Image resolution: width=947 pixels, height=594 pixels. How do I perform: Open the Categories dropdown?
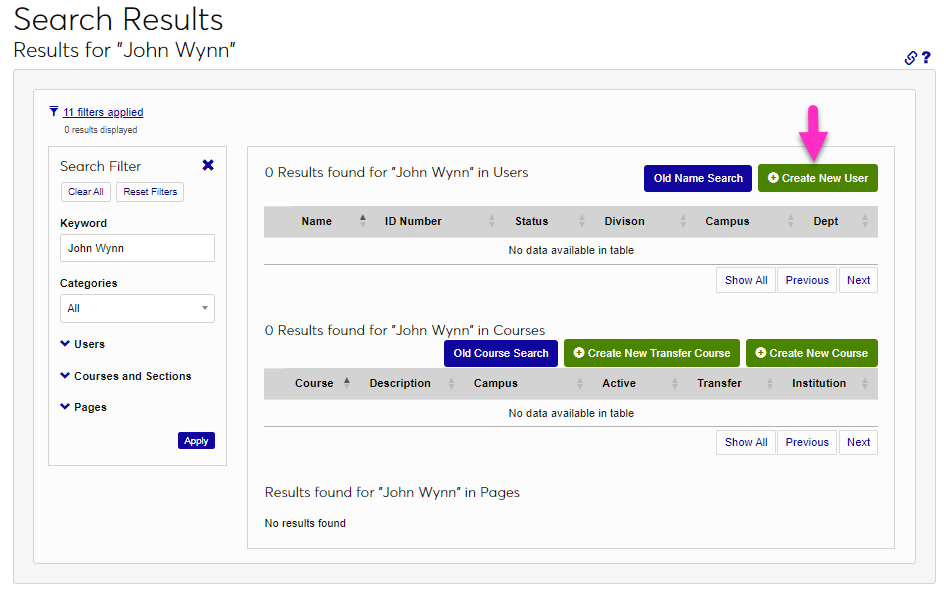tap(137, 308)
